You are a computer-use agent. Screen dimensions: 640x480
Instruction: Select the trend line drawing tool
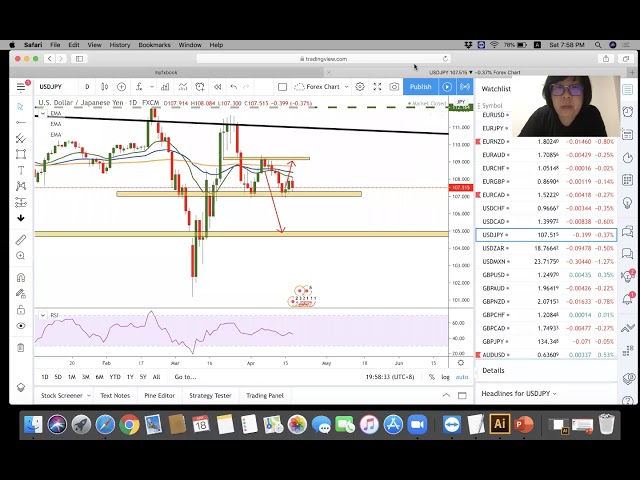[20, 122]
